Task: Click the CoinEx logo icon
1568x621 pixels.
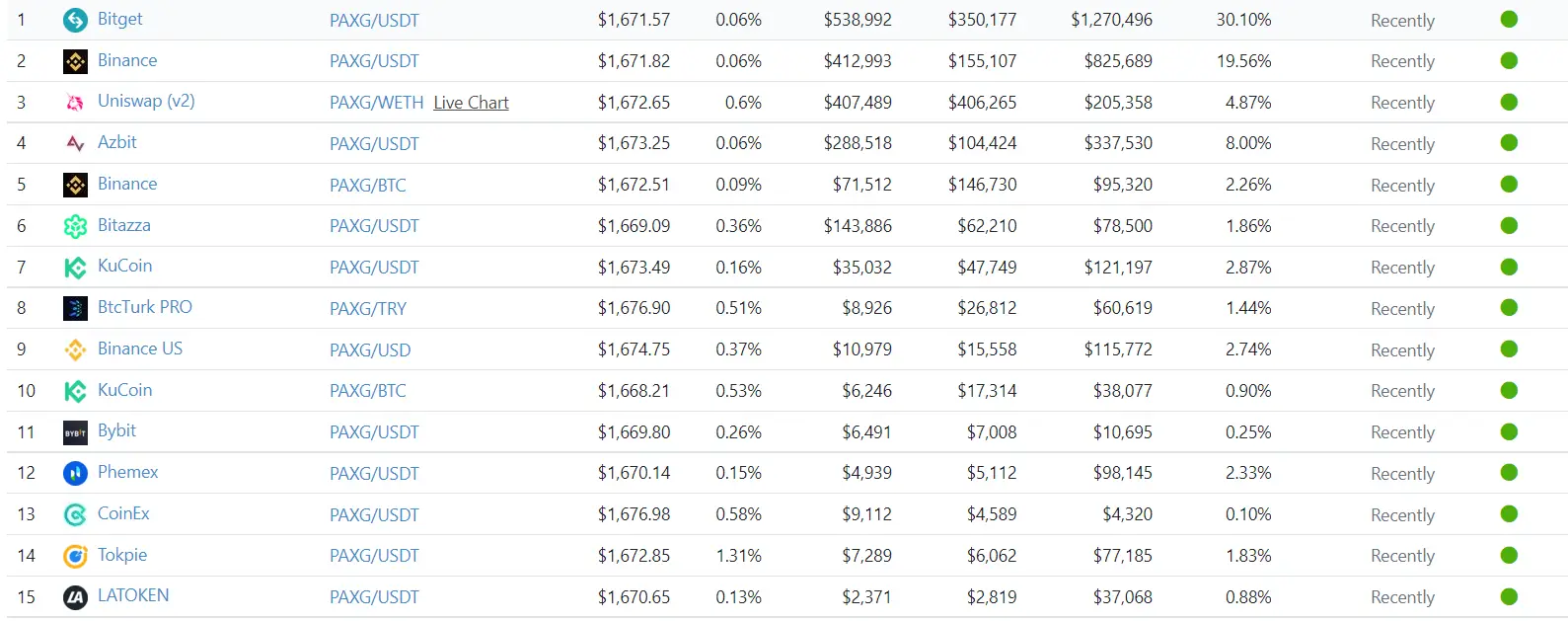Action: tap(75, 514)
